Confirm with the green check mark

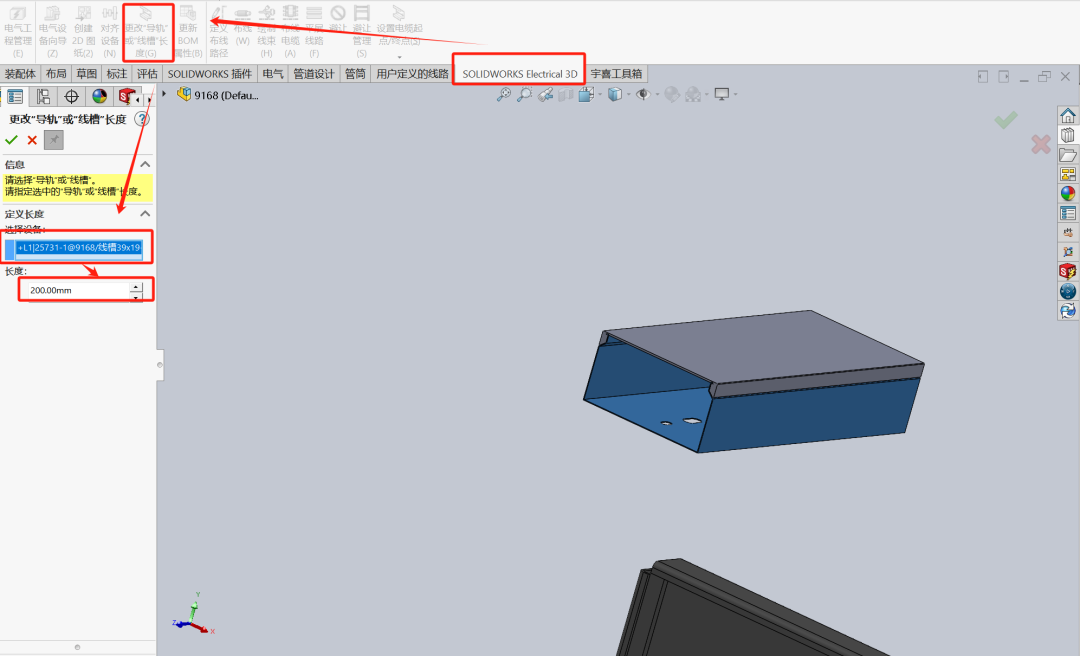click(x=12, y=139)
